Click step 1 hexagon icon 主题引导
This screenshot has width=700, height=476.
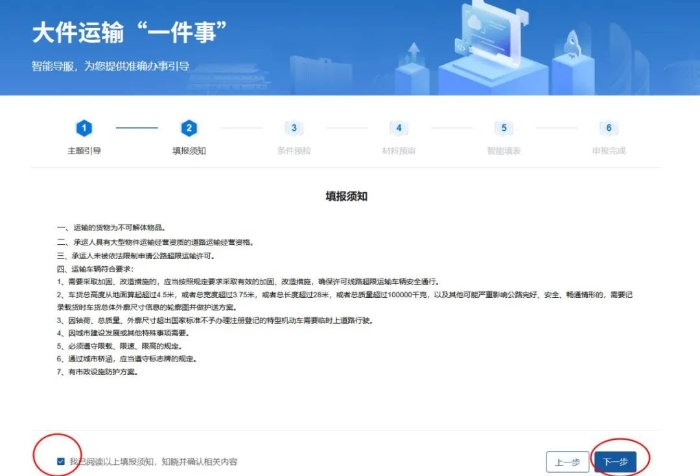click(x=84, y=128)
